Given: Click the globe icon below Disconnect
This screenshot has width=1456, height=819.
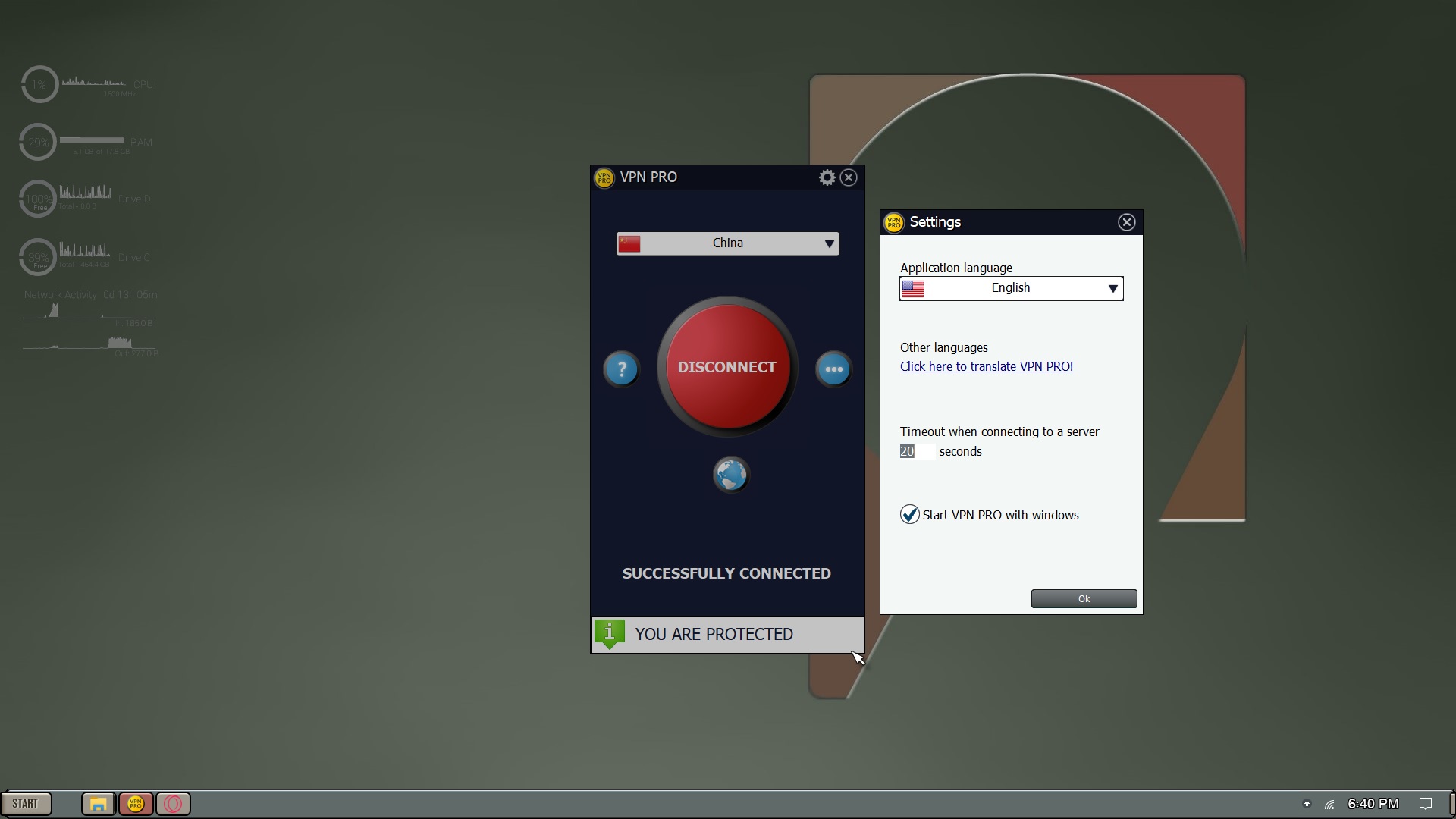Looking at the screenshot, I should point(731,475).
